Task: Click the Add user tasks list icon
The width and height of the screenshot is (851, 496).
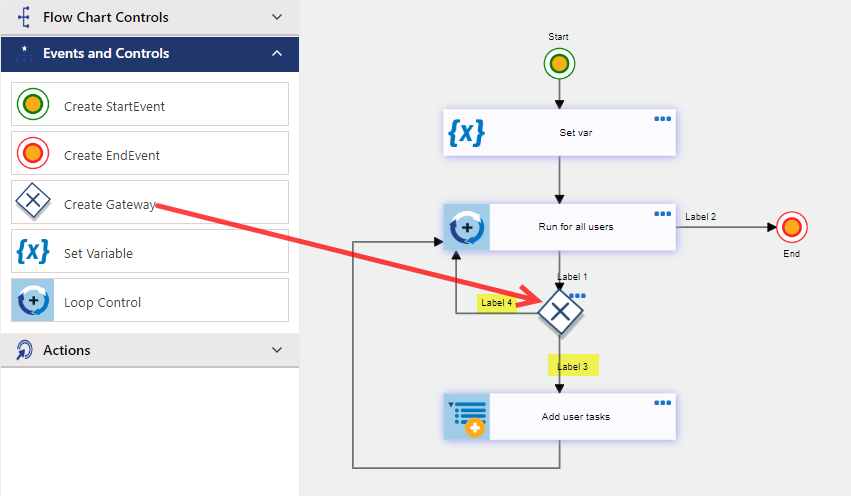Action: click(x=466, y=416)
